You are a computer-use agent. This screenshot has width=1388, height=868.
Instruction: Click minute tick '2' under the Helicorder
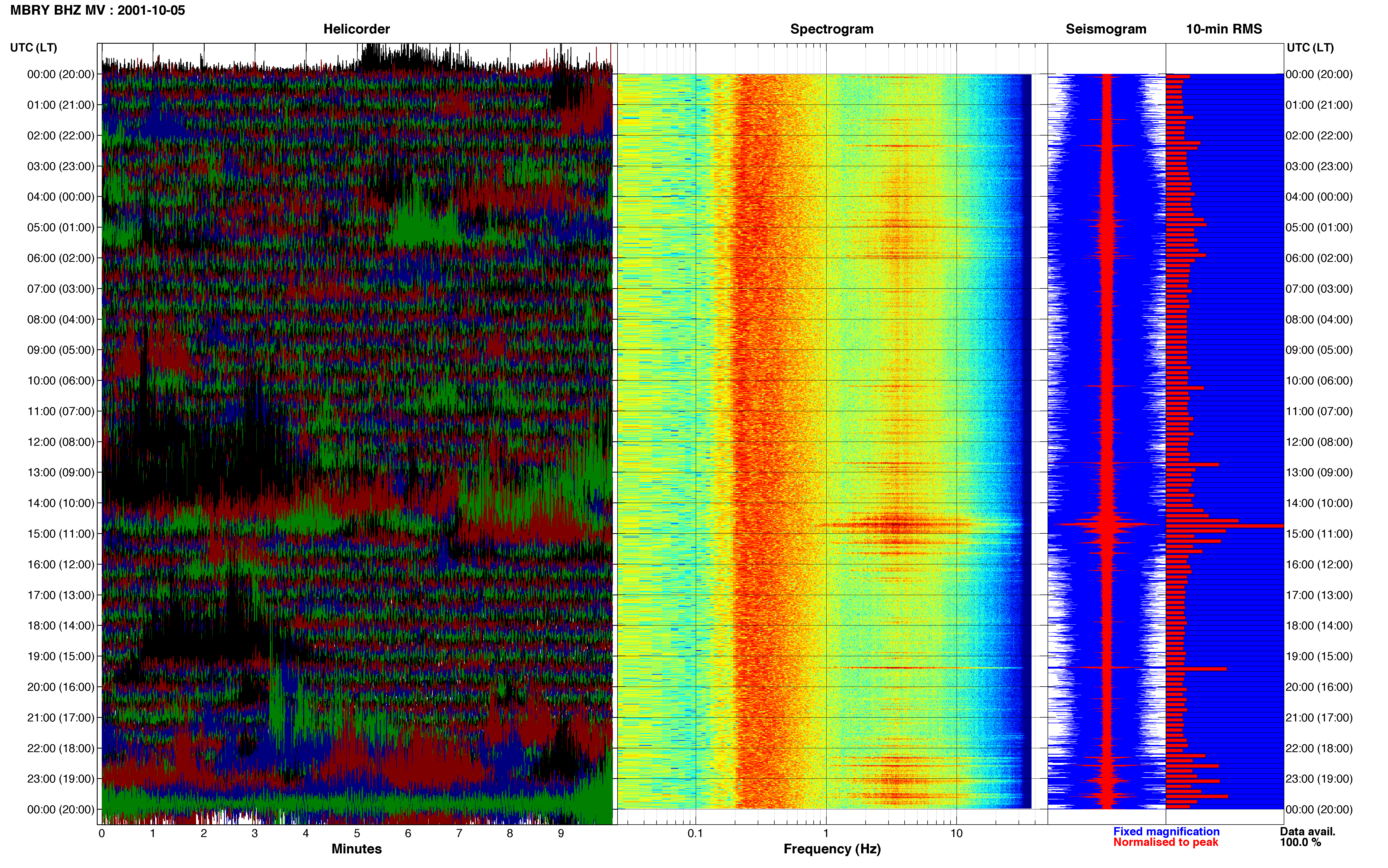click(x=204, y=833)
